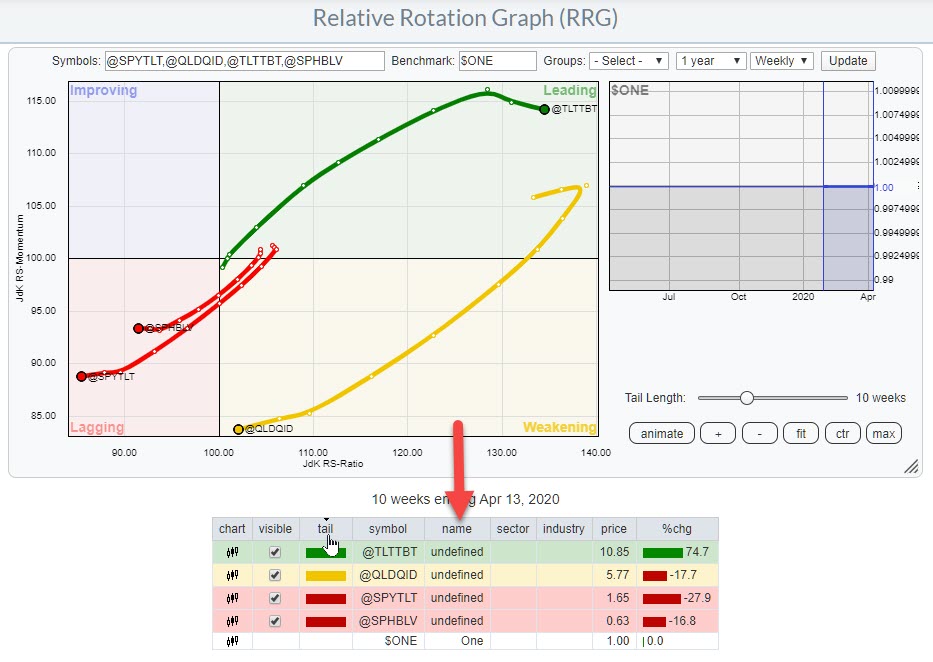Open the chart icon for @SPYTLT row
Viewport: 933px width, 662px height.
[x=232, y=597]
